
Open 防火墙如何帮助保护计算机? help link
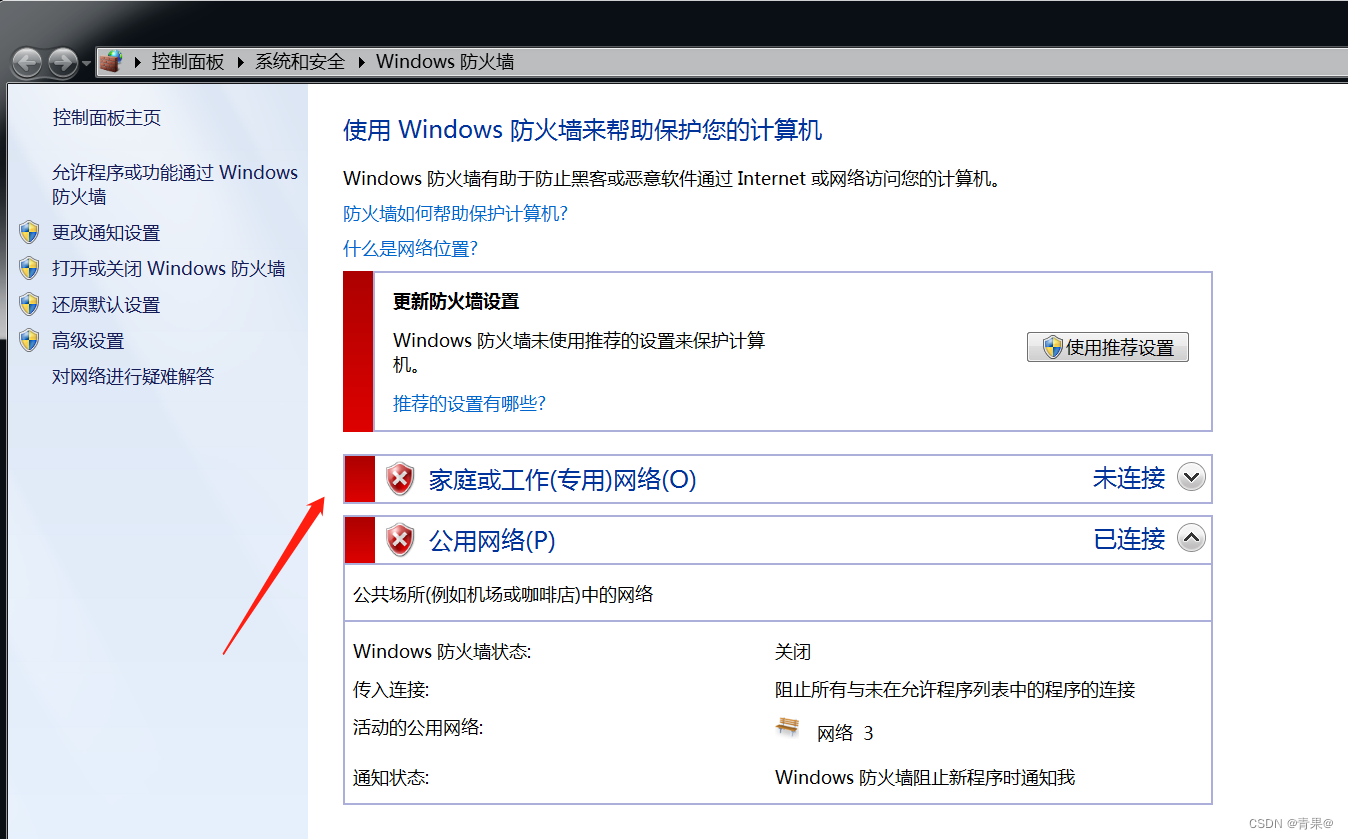tap(456, 214)
